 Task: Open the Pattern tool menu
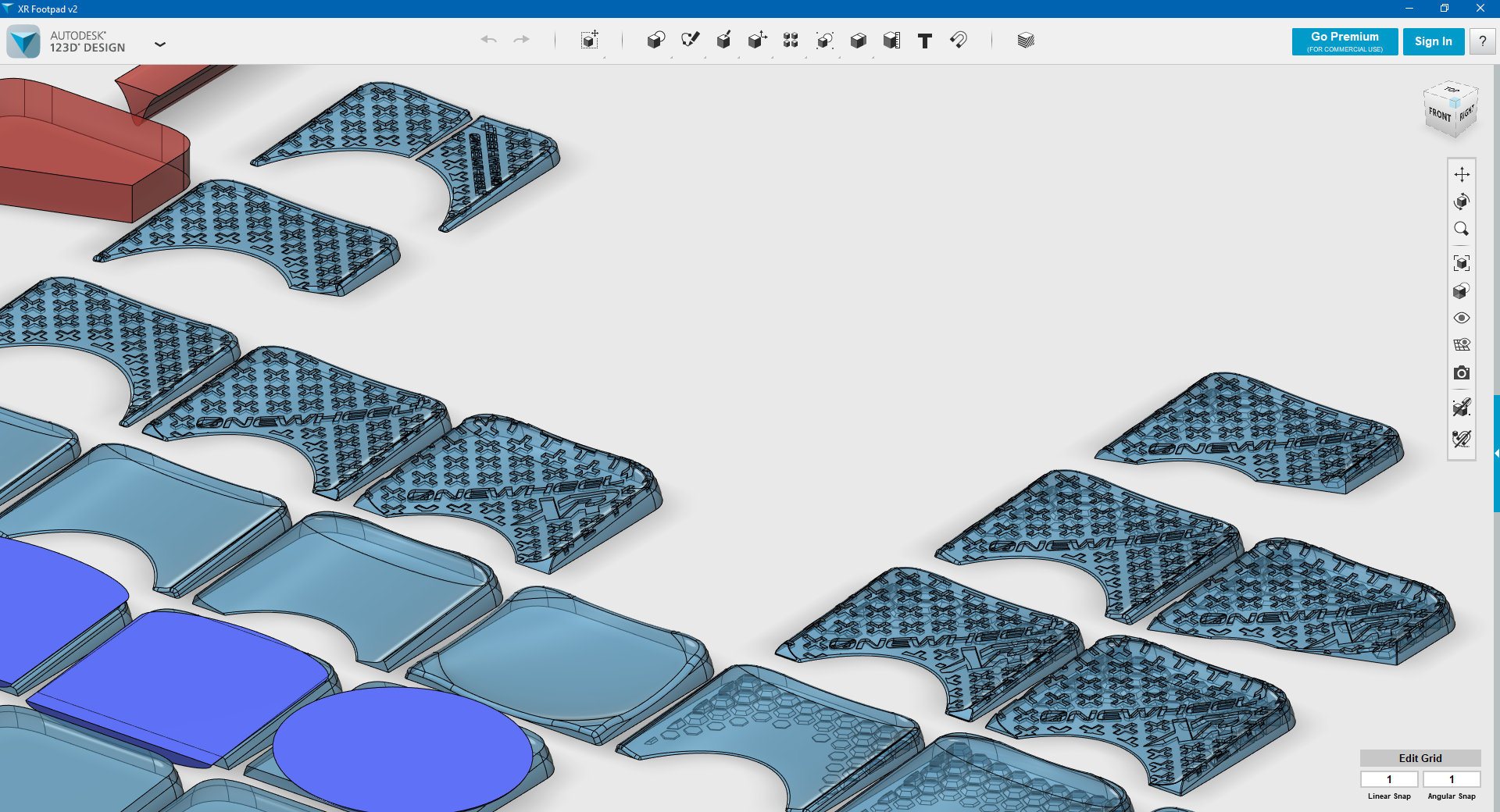click(791, 41)
